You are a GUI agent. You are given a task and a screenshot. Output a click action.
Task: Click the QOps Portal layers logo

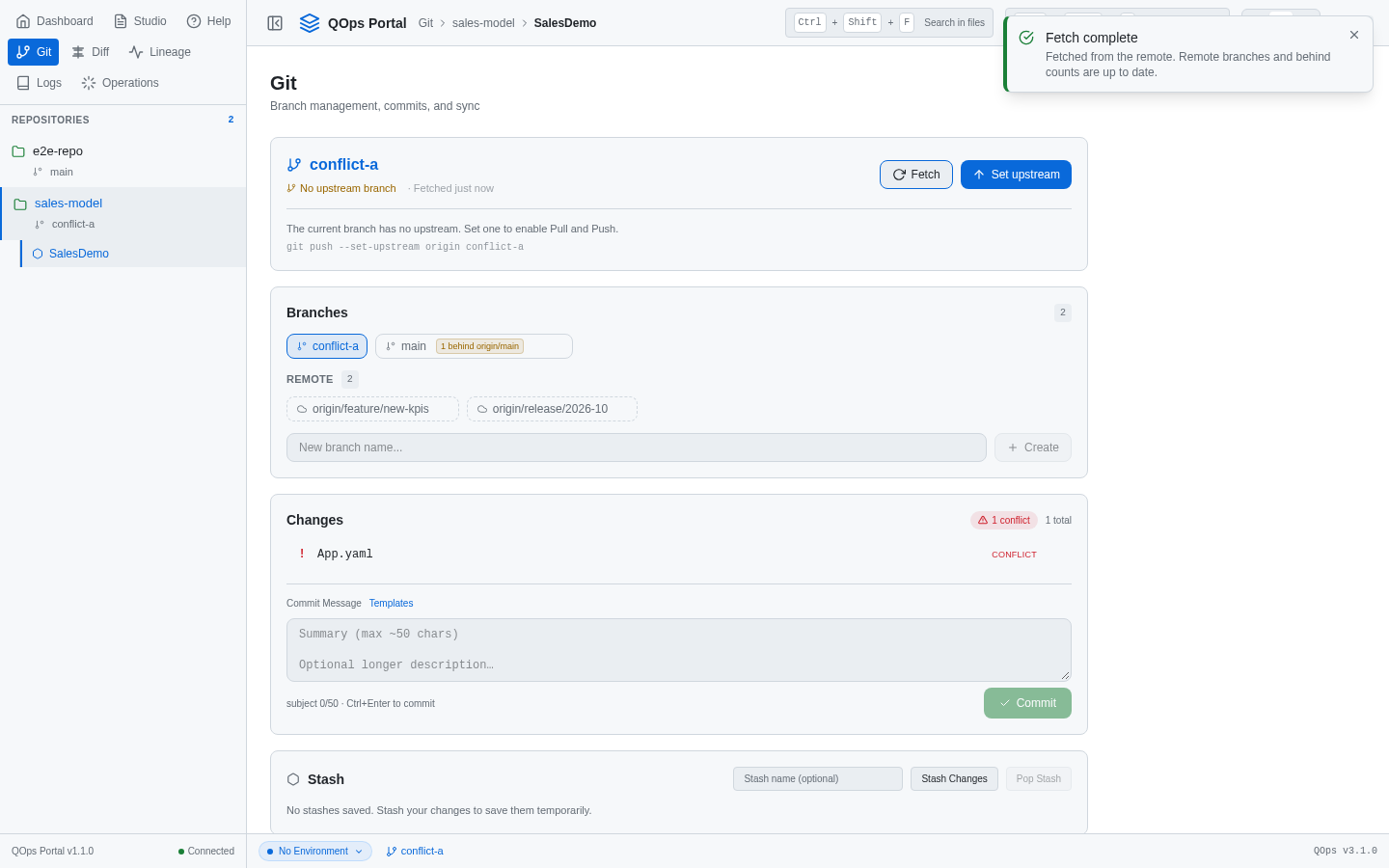(x=310, y=23)
